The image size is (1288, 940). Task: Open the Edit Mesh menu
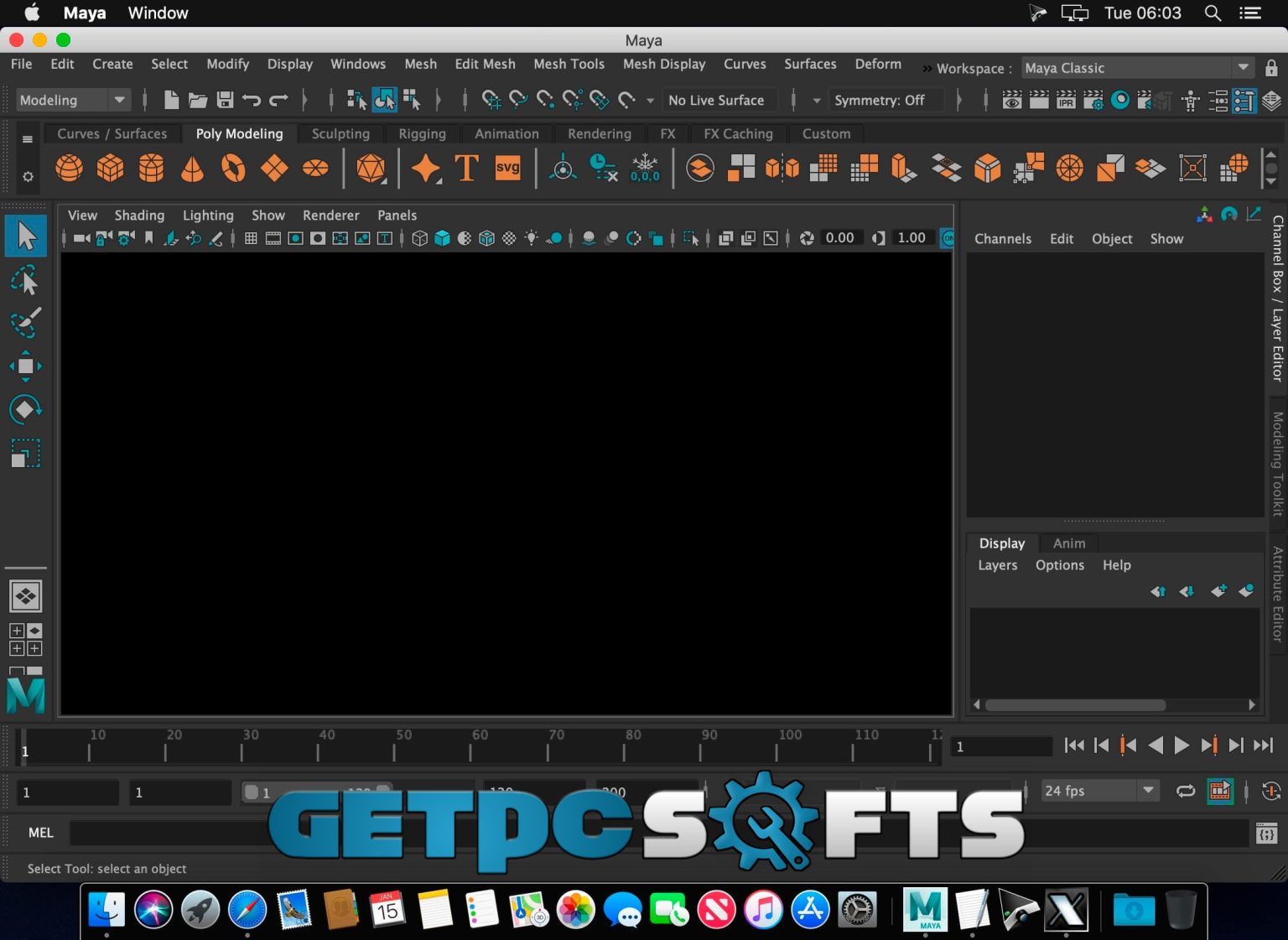click(x=485, y=64)
